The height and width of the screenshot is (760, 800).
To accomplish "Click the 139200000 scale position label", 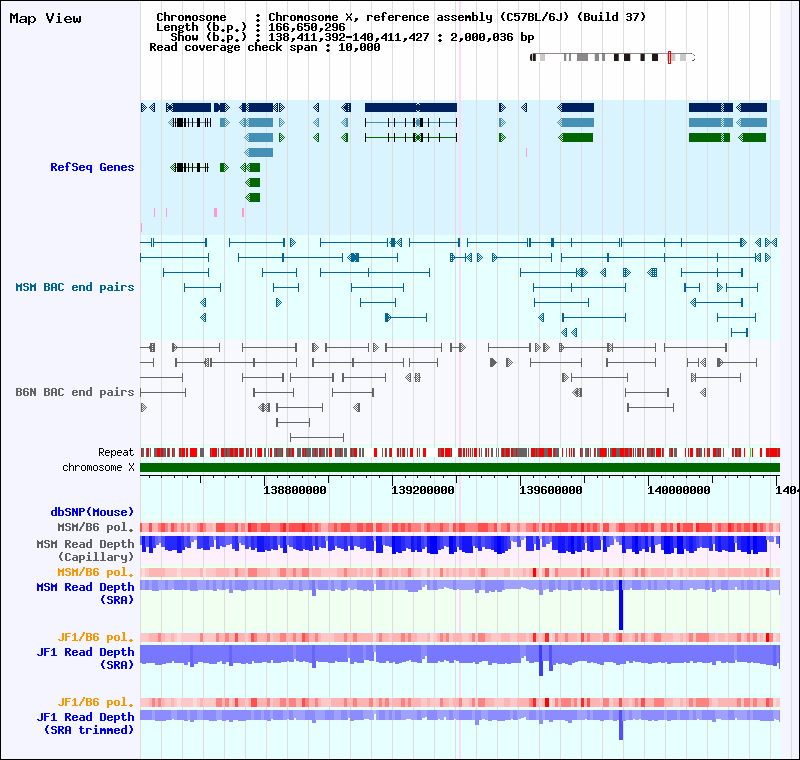I will click(x=423, y=490).
